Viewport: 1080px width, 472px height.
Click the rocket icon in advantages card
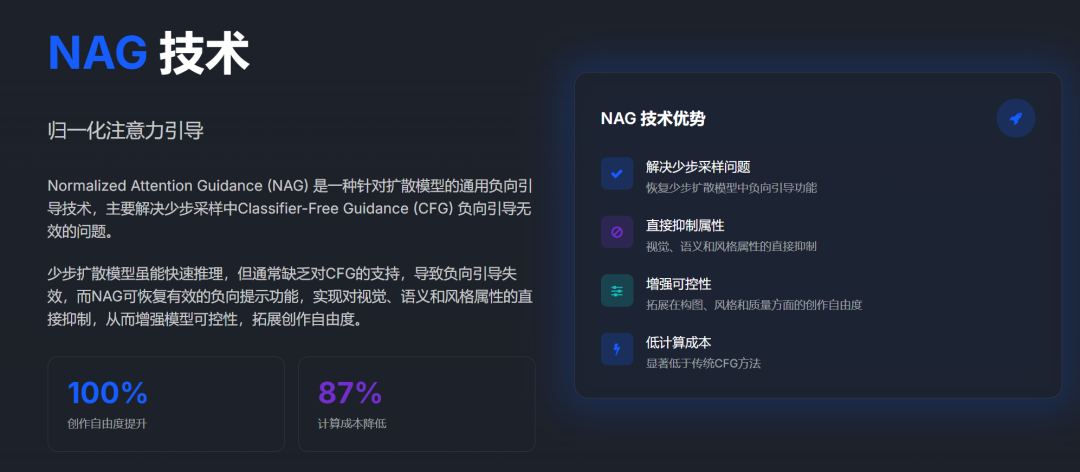(1015, 118)
